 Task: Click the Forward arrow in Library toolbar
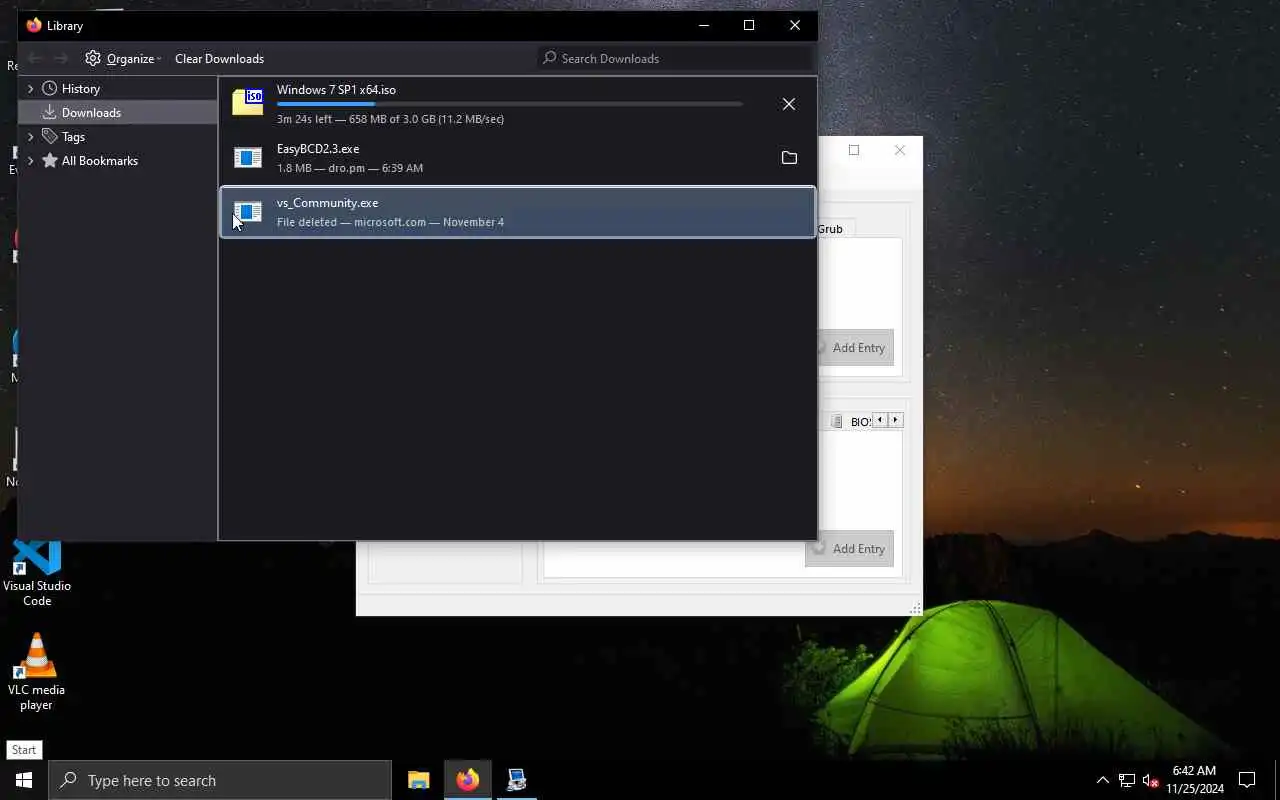[61, 58]
